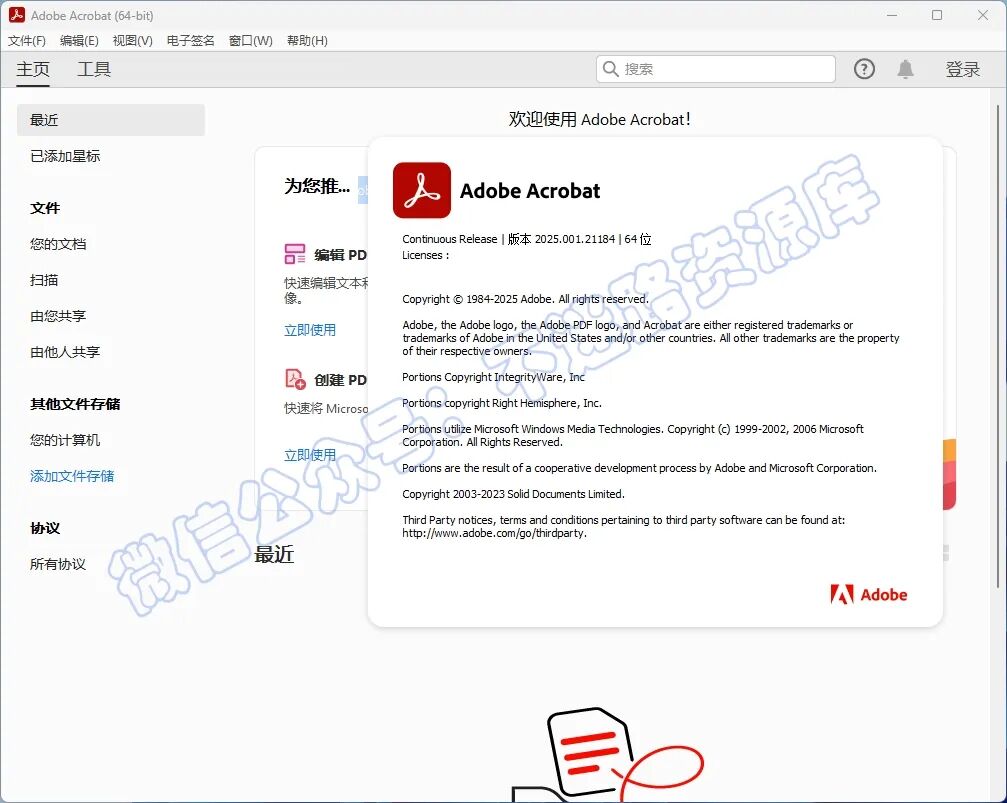
Task: Open the 窗口(W) menu
Action: pos(250,40)
